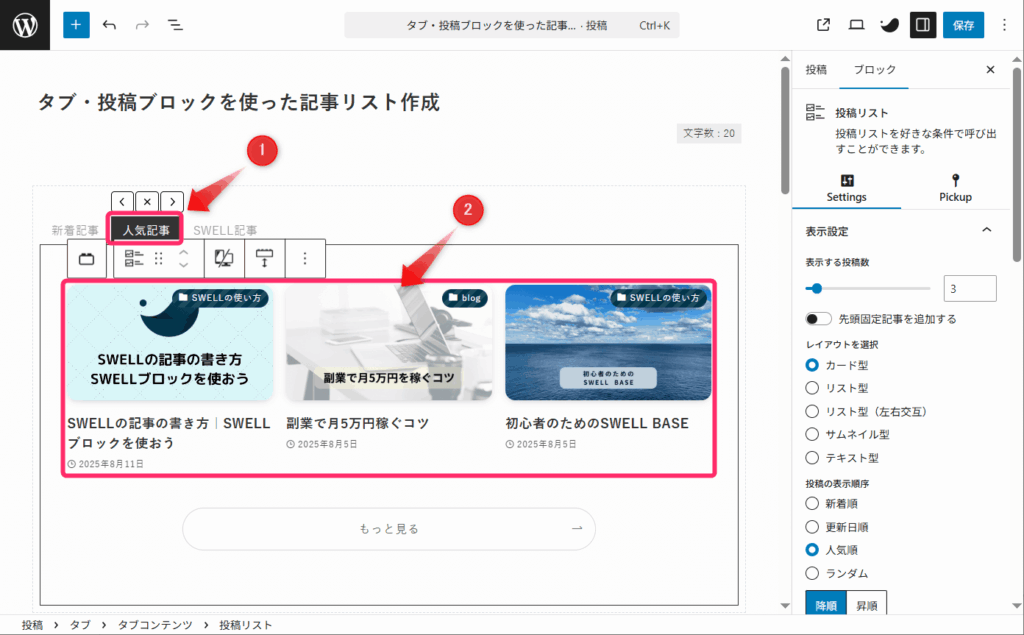Viewport: 1024px width, 635px height.
Task: Click the post title heading
Action: coord(238,102)
